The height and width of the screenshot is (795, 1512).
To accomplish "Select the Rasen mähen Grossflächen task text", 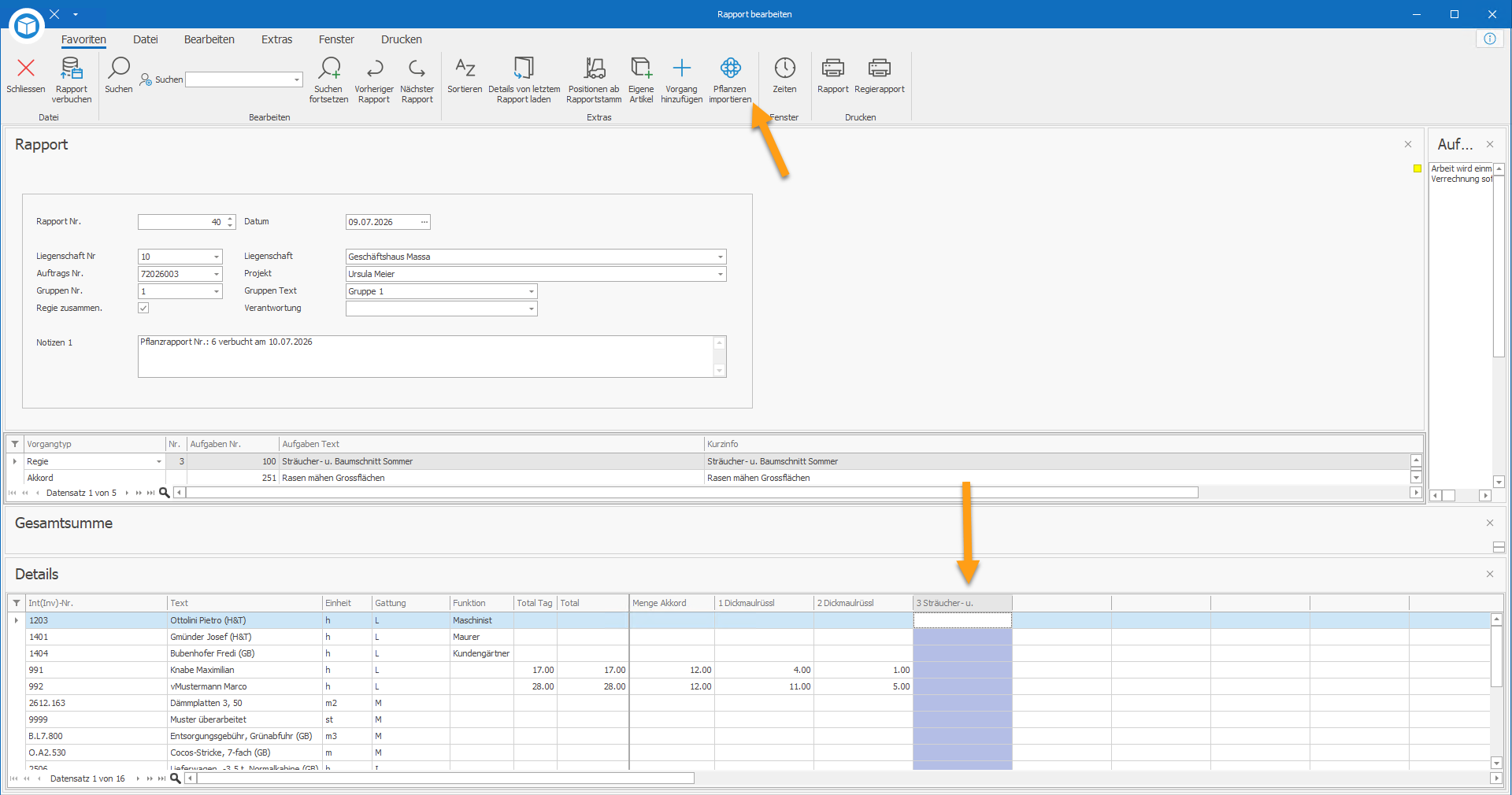I will pyautogui.click(x=333, y=478).
